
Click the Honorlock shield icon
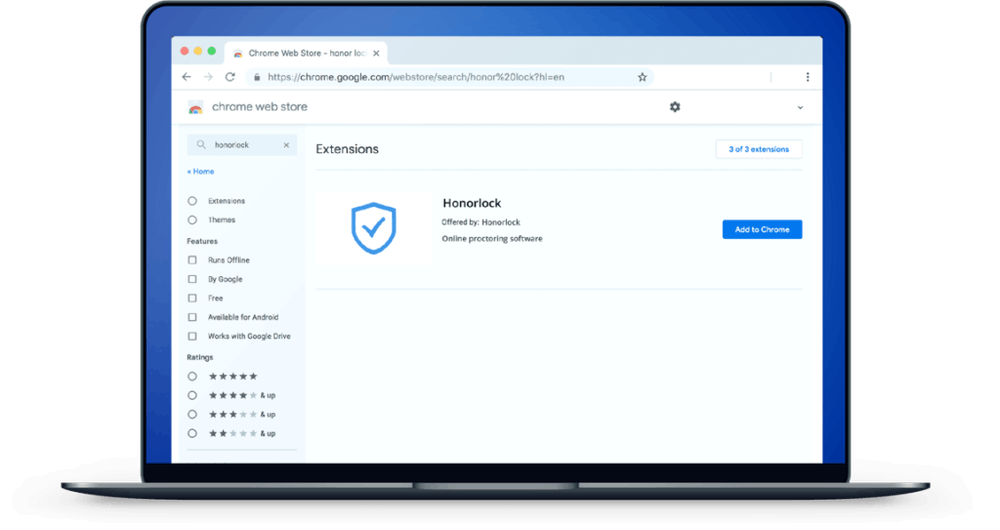(x=373, y=227)
